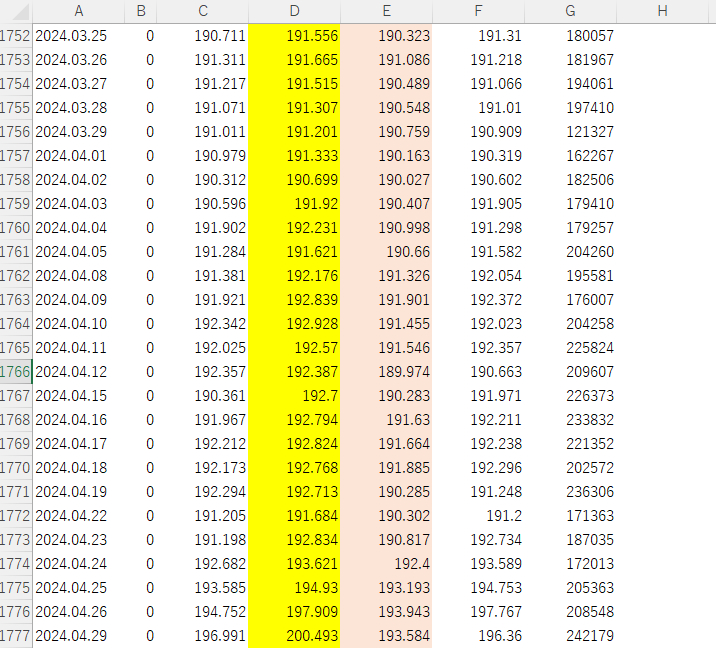The width and height of the screenshot is (716, 648).
Task: Click date cell 2024.03.28
Action: [x=79, y=108]
